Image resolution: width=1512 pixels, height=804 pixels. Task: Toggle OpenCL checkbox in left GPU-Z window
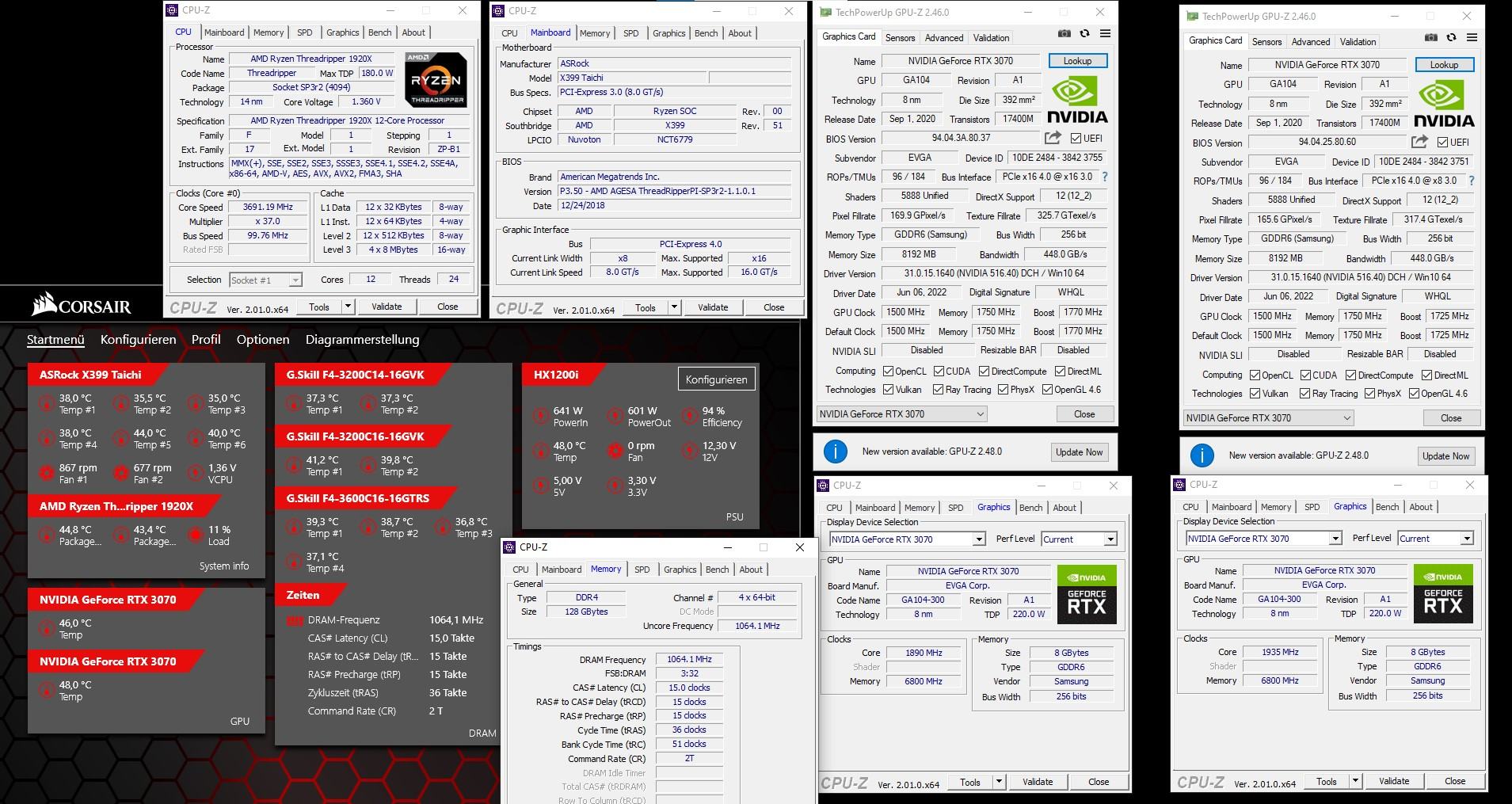[x=889, y=371]
